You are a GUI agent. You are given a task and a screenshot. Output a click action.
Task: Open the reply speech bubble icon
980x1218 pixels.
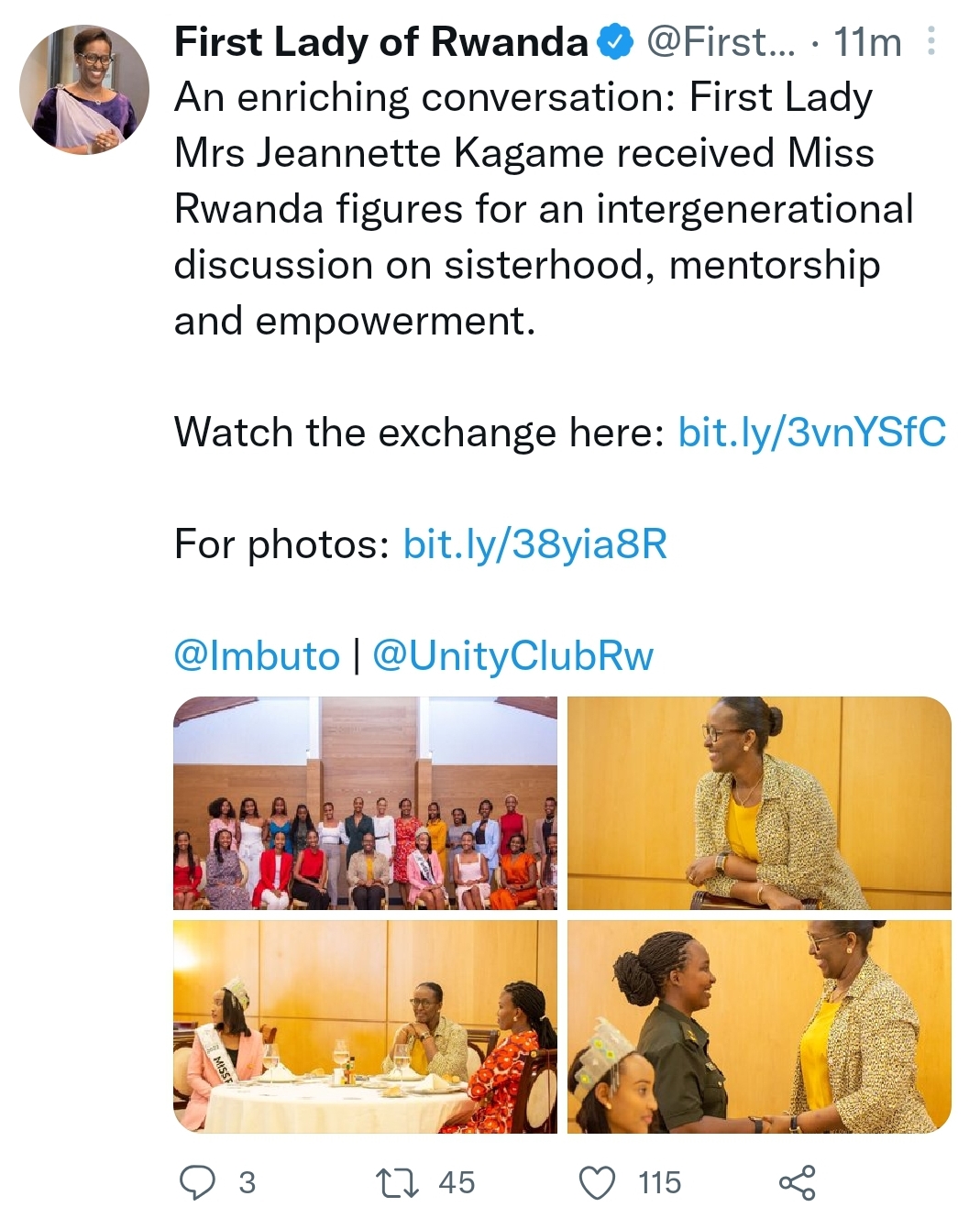click(196, 1182)
